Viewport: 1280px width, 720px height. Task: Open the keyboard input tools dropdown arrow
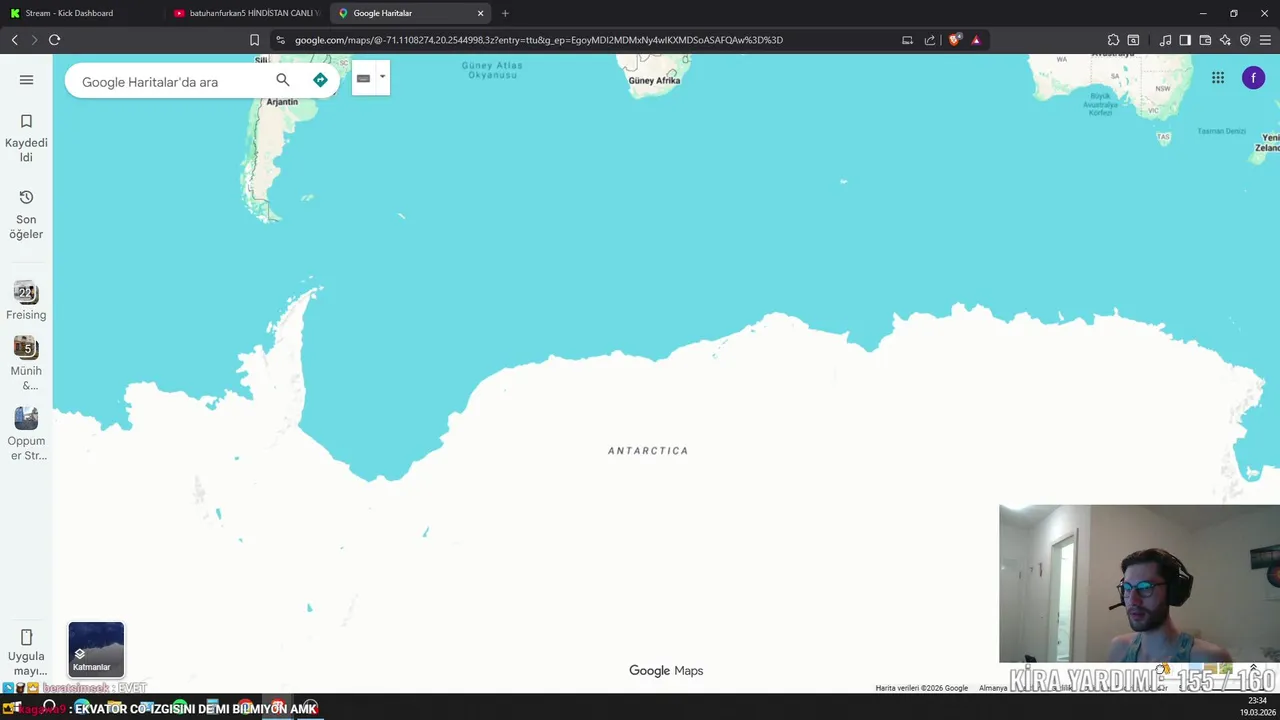coord(382,77)
